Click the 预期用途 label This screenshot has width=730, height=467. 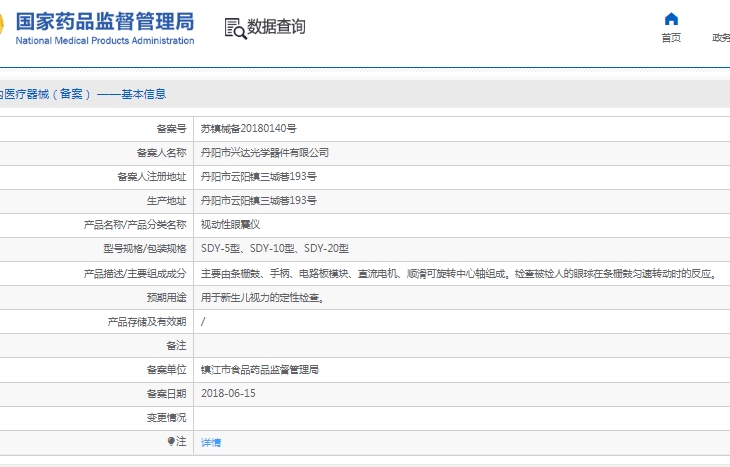167,298
